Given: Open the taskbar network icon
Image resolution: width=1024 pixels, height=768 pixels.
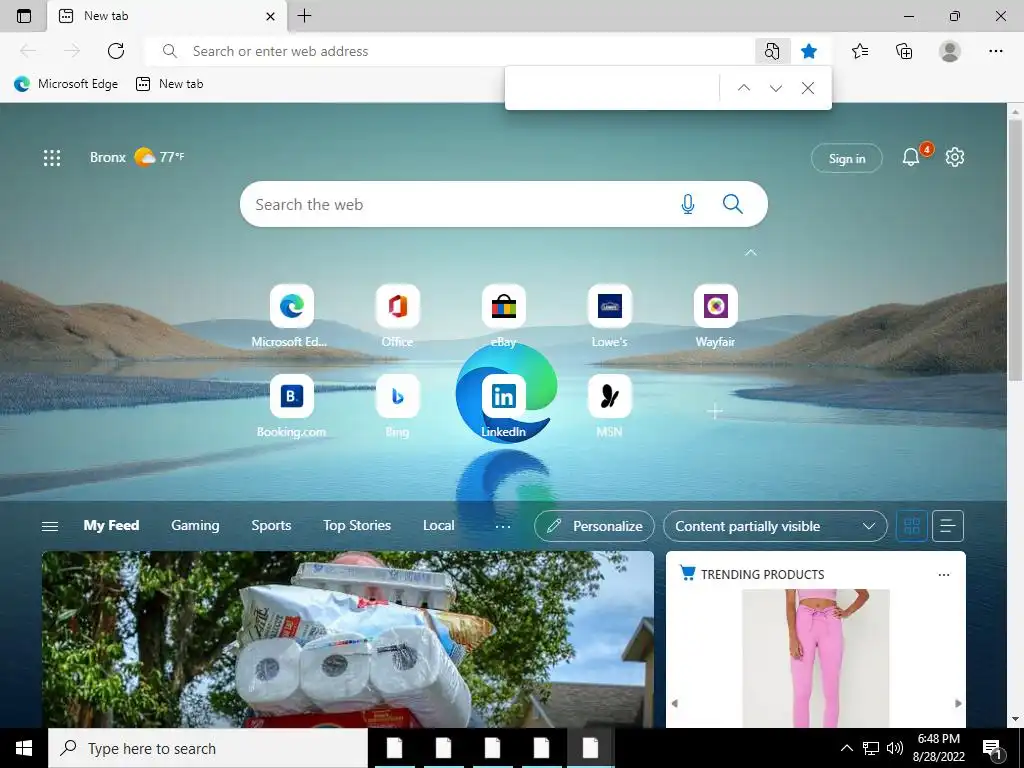Looking at the screenshot, I should 871,748.
